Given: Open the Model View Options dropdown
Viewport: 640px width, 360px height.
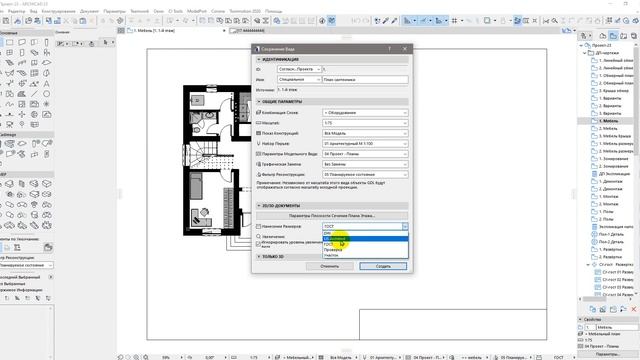Looking at the screenshot, I should [x=365, y=154].
